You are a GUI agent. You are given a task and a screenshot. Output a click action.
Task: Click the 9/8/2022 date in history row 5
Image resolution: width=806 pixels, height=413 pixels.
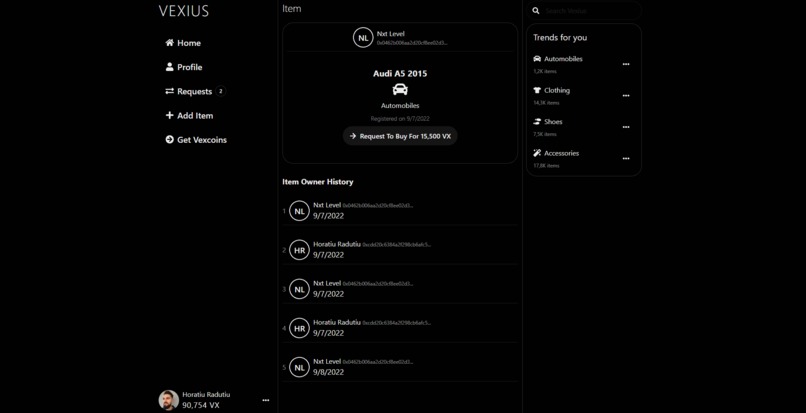coord(328,372)
